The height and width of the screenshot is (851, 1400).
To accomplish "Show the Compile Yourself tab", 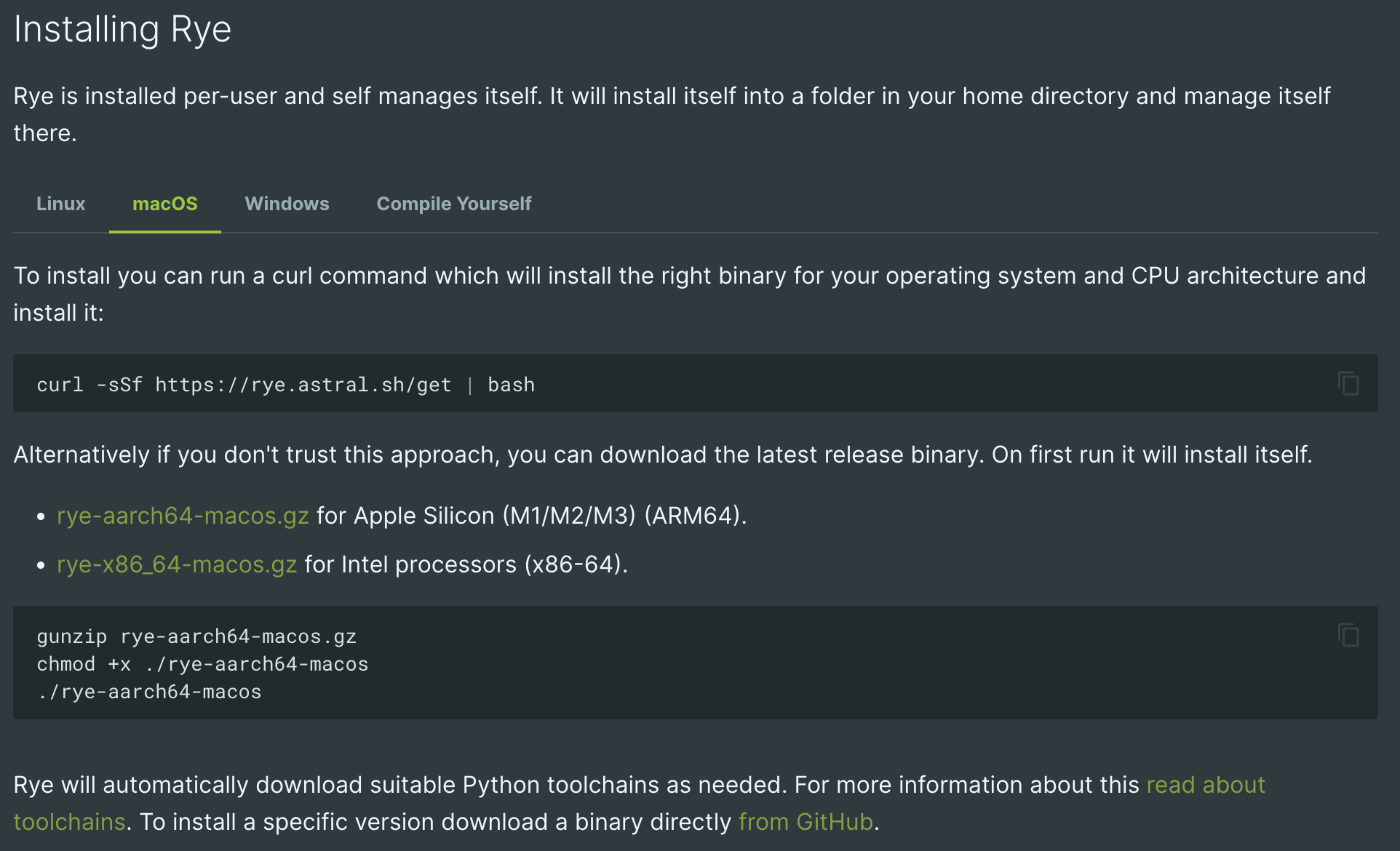I will [454, 204].
